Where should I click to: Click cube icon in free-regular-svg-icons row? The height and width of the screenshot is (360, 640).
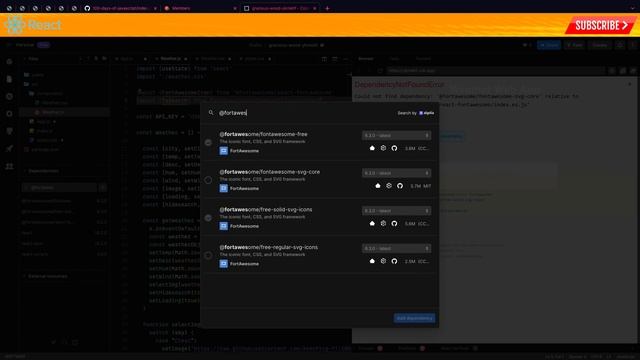coord(383,261)
